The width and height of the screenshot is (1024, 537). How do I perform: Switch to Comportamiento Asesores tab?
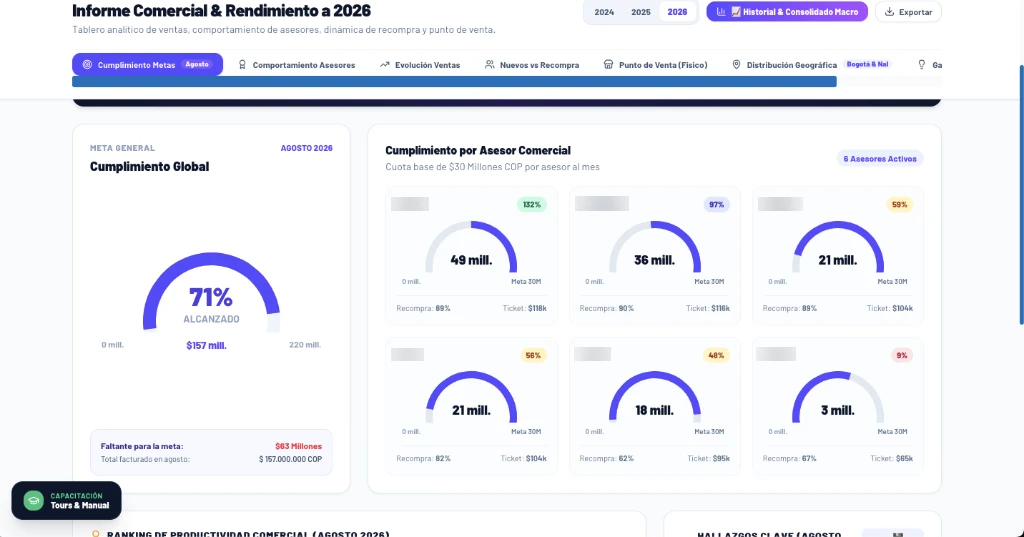(297, 65)
